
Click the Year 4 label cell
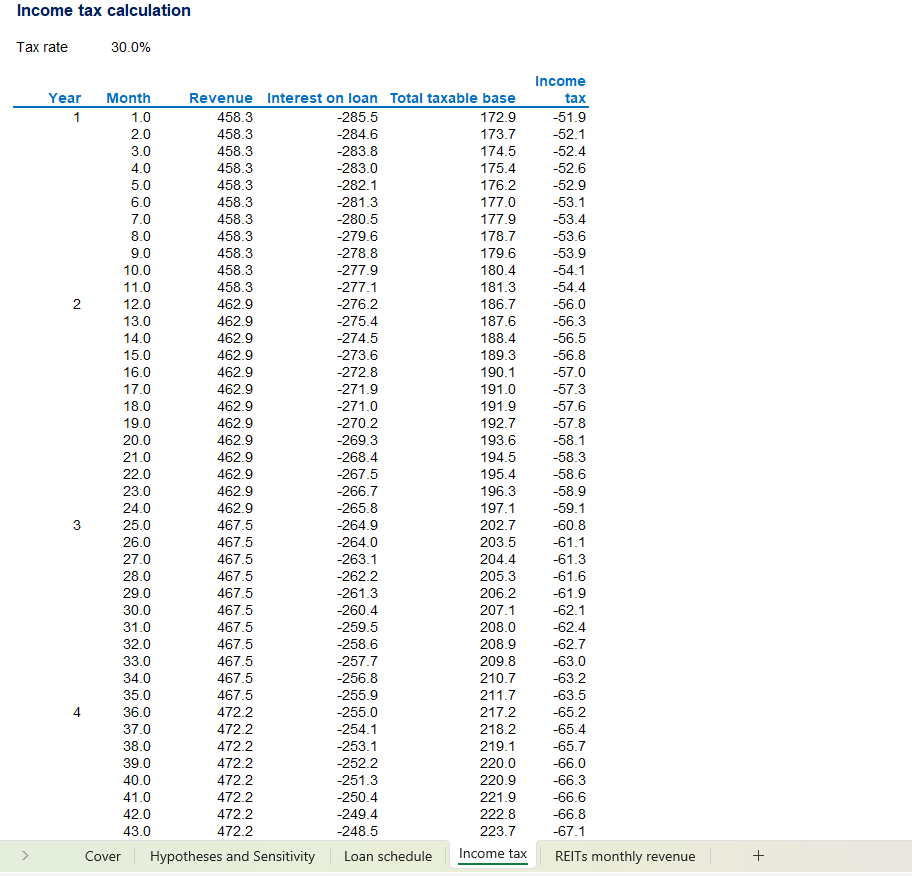[76, 712]
